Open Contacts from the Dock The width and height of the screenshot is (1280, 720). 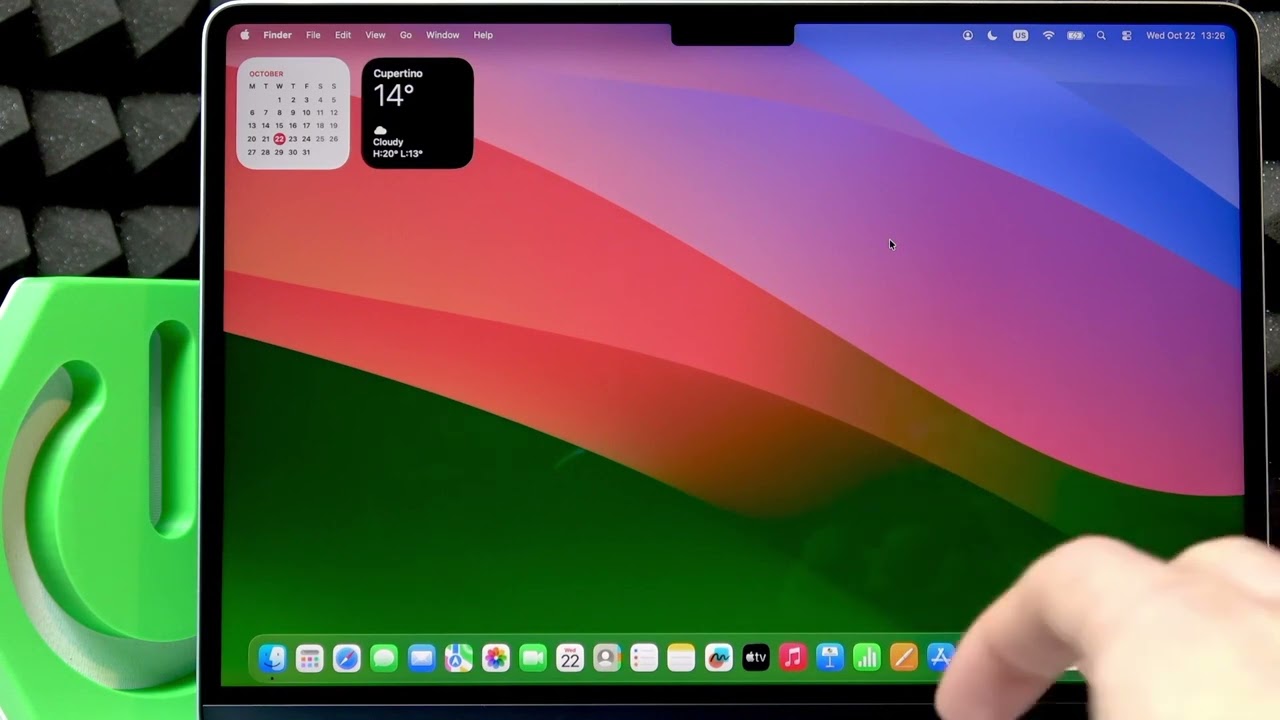pos(607,657)
